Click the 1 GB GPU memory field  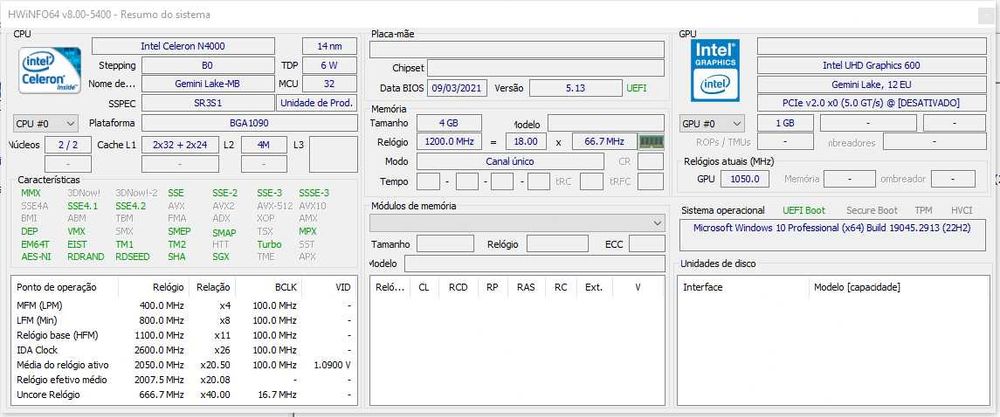click(x=785, y=123)
